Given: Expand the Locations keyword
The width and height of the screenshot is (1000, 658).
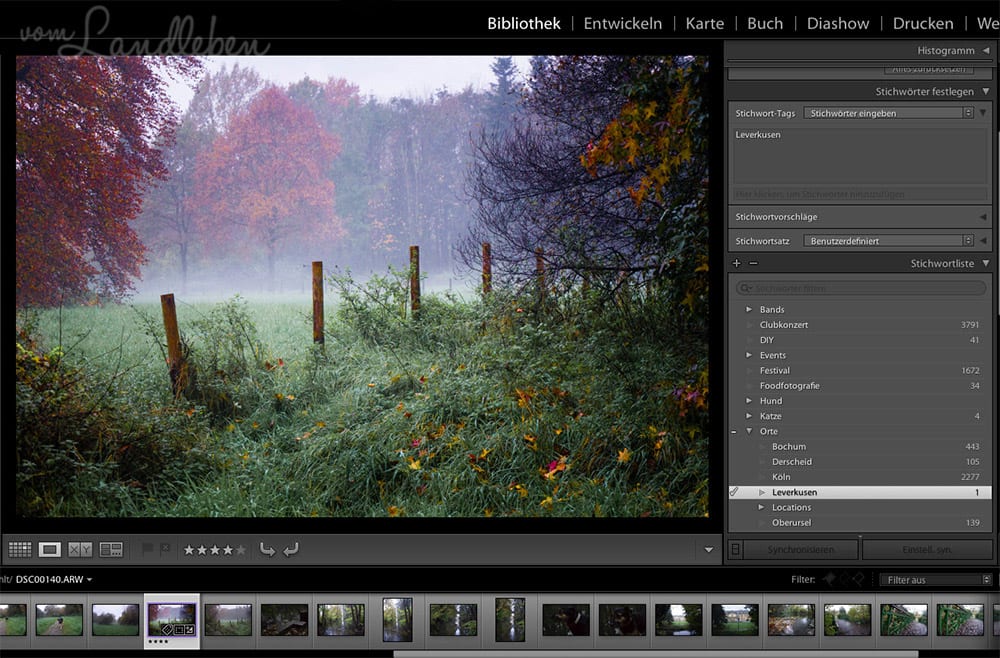Looking at the screenshot, I should (x=761, y=508).
